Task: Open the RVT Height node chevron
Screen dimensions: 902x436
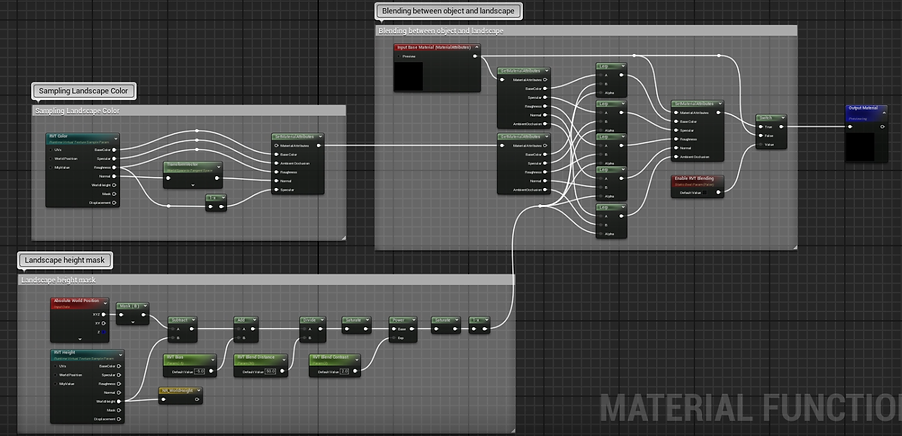Action: point(120,354)
